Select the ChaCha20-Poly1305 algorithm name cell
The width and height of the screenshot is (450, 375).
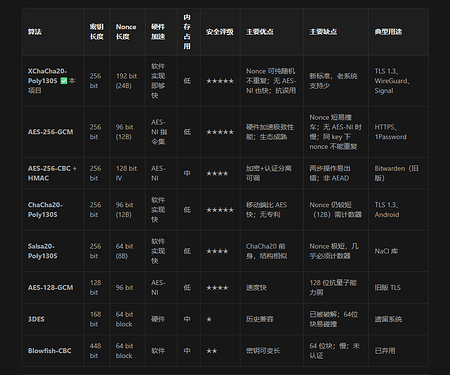click(45, 210)
